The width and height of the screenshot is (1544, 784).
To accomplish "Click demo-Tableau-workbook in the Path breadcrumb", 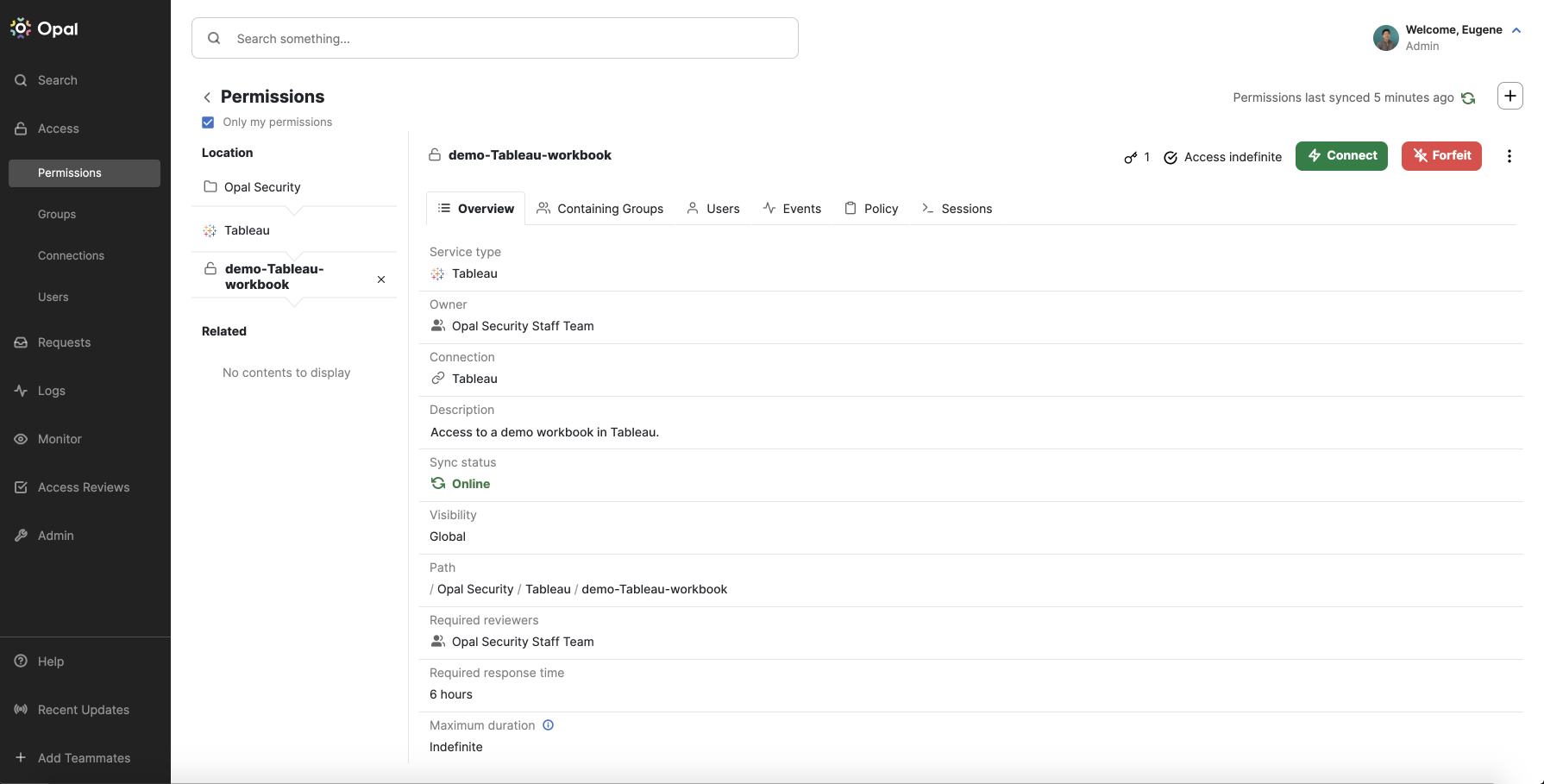I will (654, 589).
